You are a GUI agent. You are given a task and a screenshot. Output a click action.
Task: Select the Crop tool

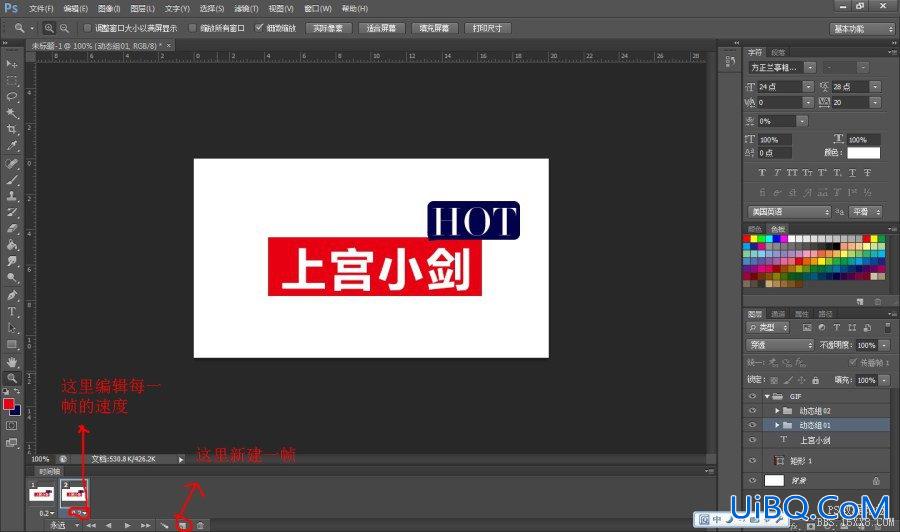pos(11,129)
